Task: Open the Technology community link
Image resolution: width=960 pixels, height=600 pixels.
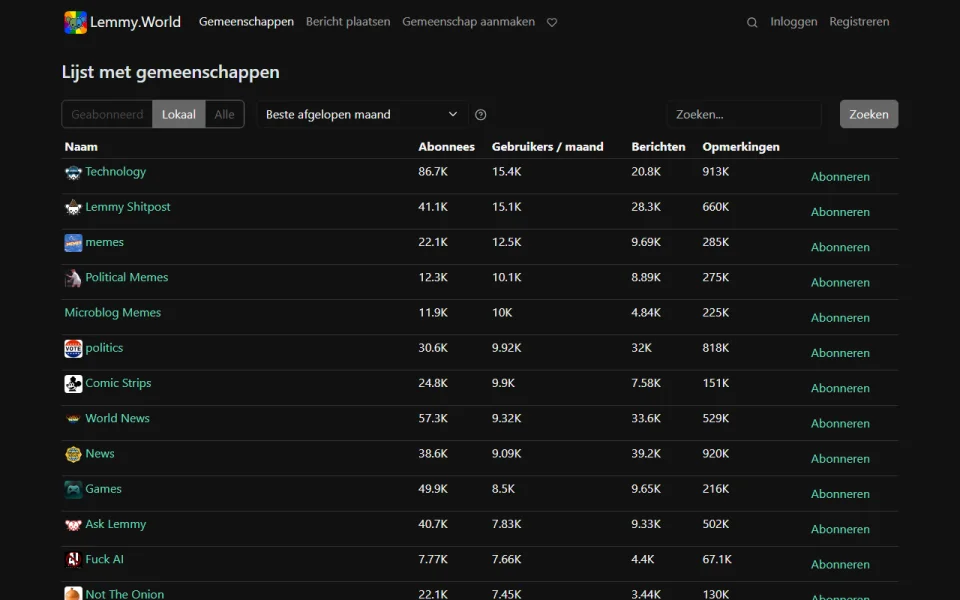Action: (116, 172)
